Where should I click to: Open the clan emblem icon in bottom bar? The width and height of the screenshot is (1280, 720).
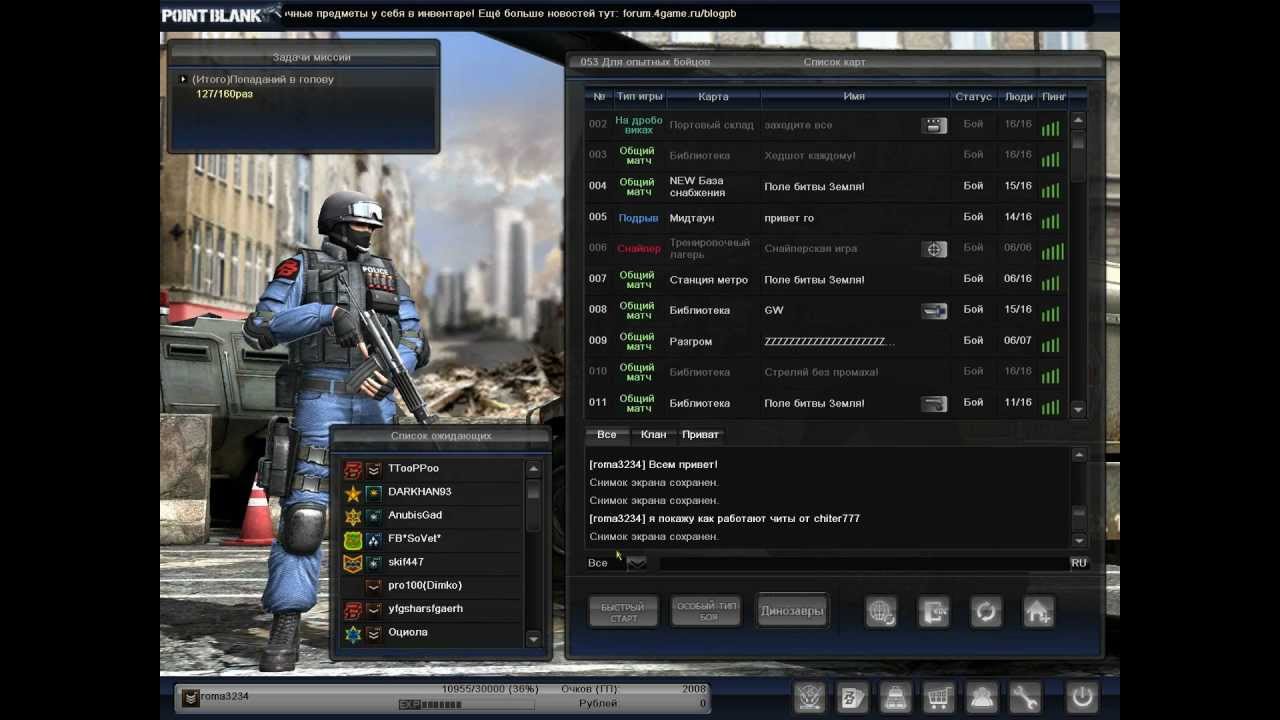[x=810, y=697]
